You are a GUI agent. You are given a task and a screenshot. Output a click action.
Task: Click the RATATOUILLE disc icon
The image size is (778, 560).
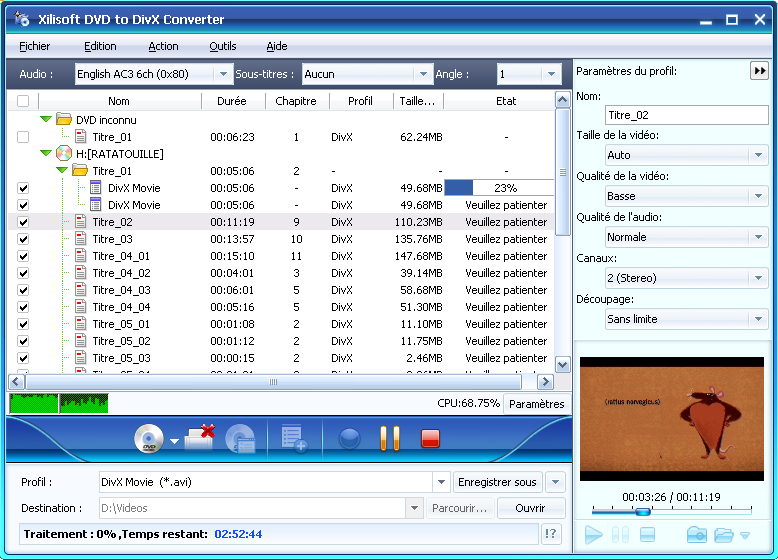point(64,153)
